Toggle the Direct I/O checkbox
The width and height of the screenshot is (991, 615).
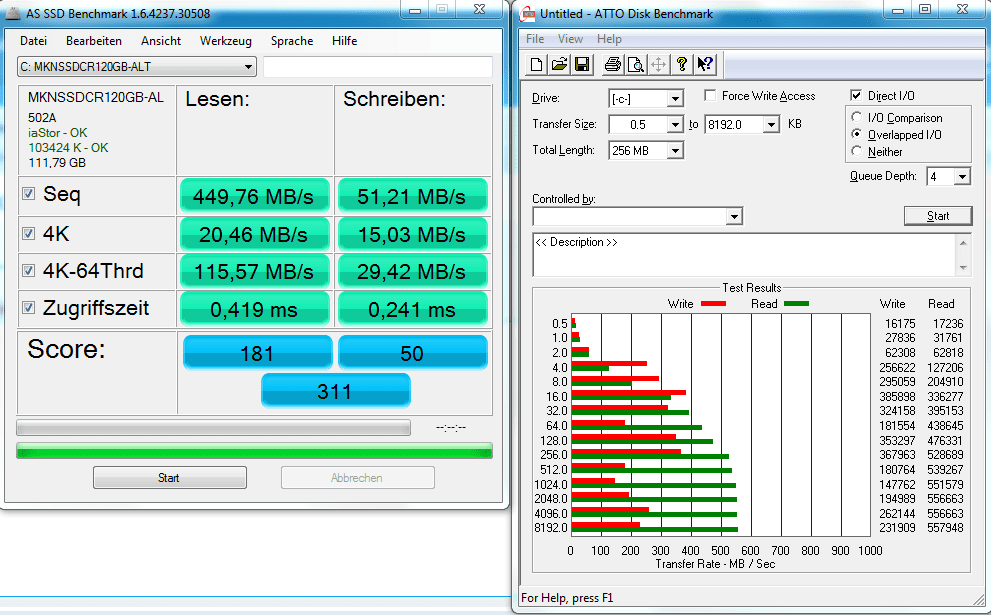[x=856, y=95]
